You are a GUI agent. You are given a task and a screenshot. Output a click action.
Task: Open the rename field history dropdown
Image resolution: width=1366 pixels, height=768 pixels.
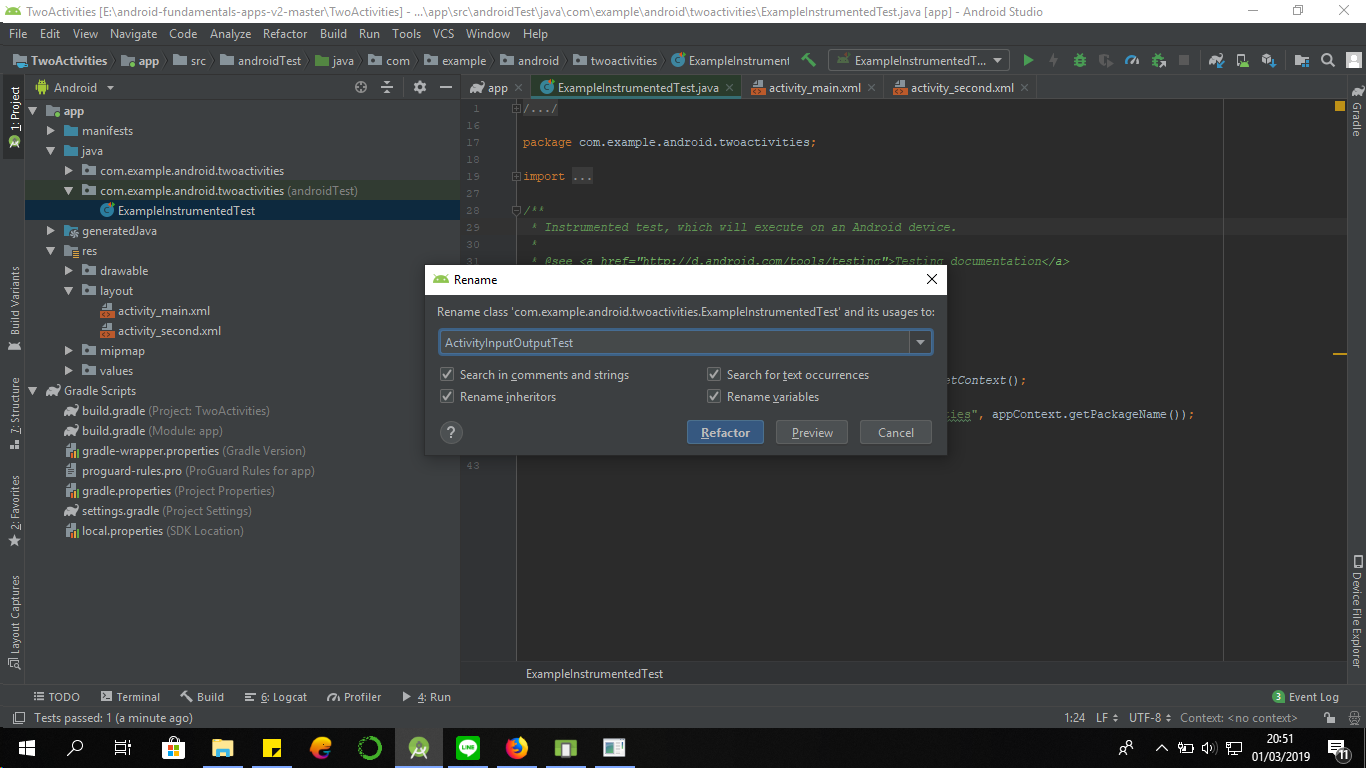point(920,342)
